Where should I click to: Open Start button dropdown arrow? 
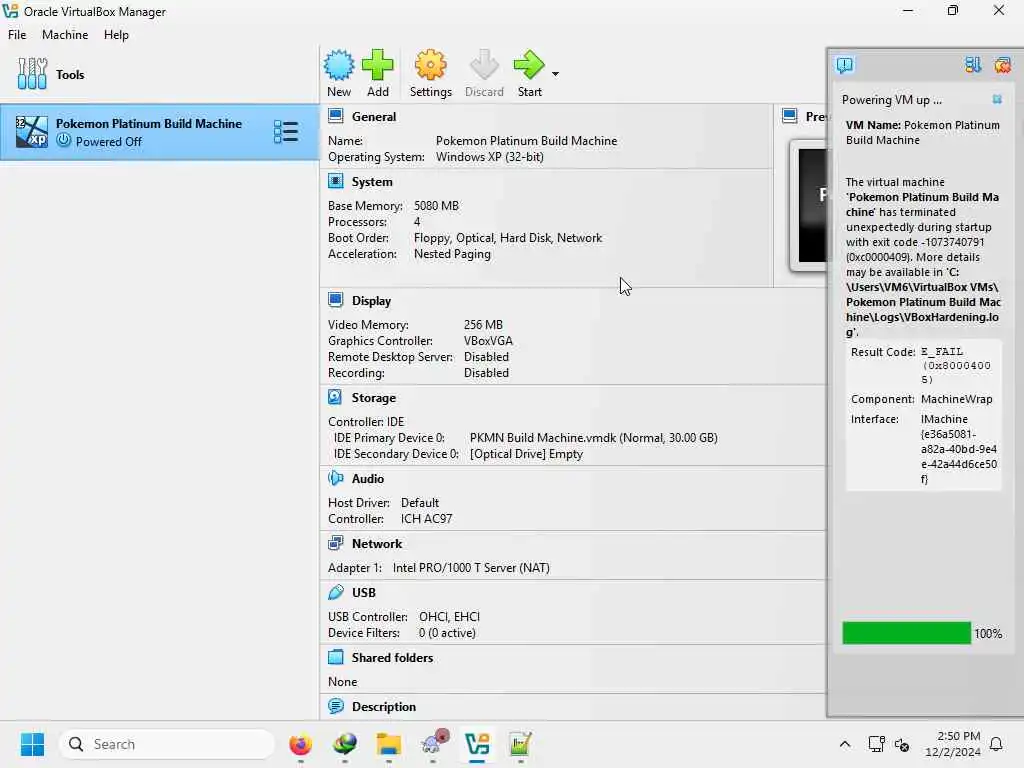click(x=555, y=74)
